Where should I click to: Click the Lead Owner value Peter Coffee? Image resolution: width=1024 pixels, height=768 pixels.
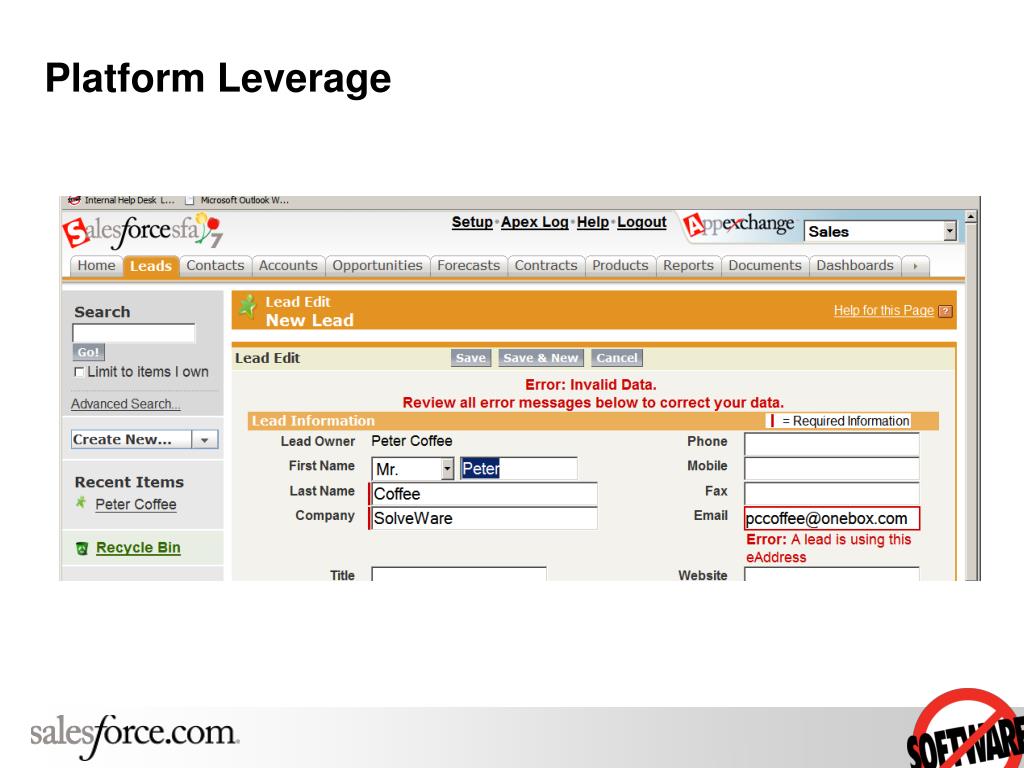(x=411, y=441)
